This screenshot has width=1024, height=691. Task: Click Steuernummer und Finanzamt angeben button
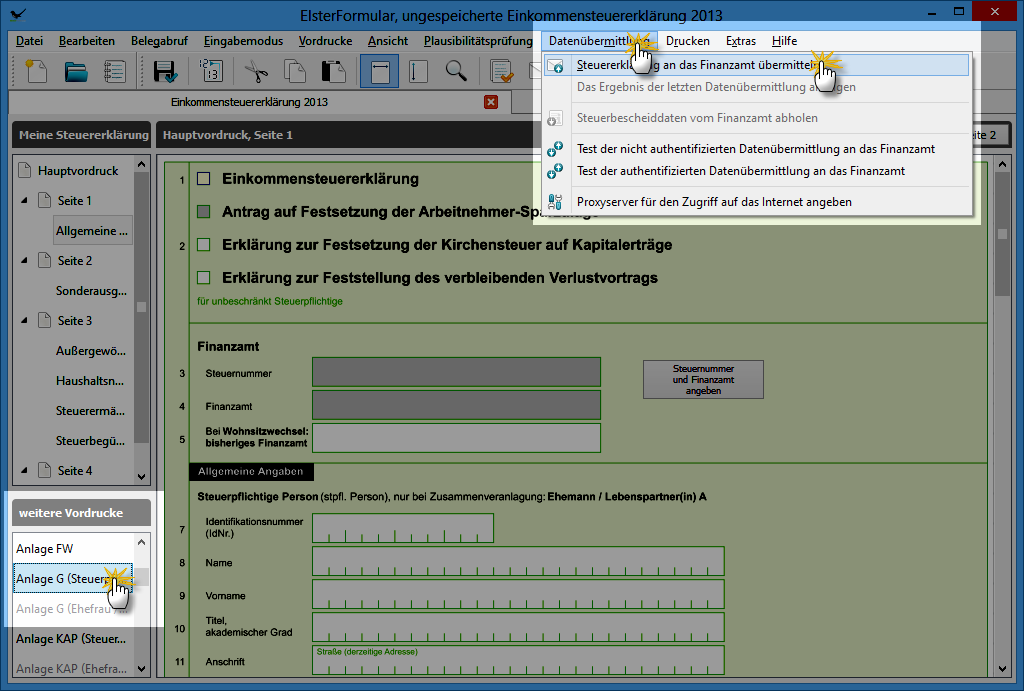[703, 379]
